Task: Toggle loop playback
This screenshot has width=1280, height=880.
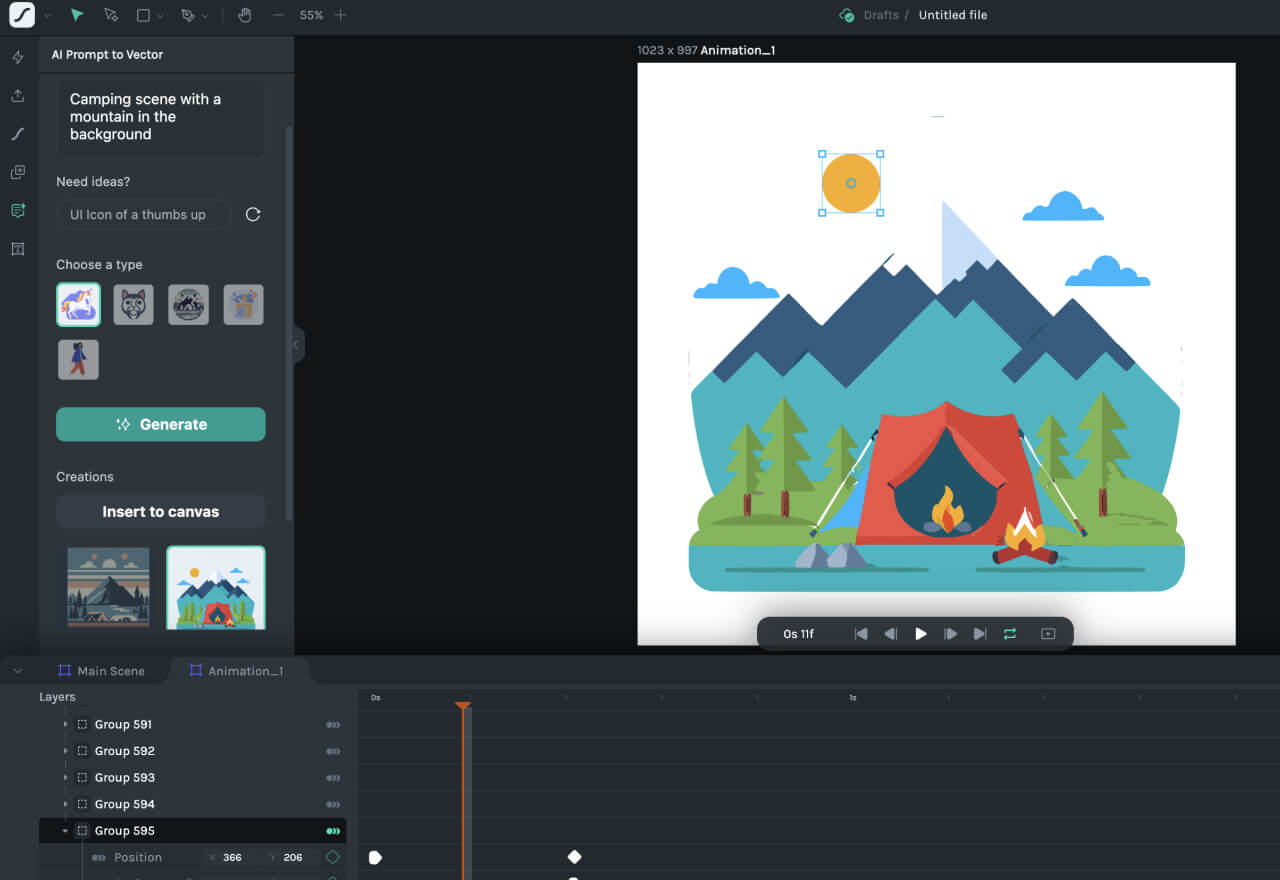Action: [1010, 634]
